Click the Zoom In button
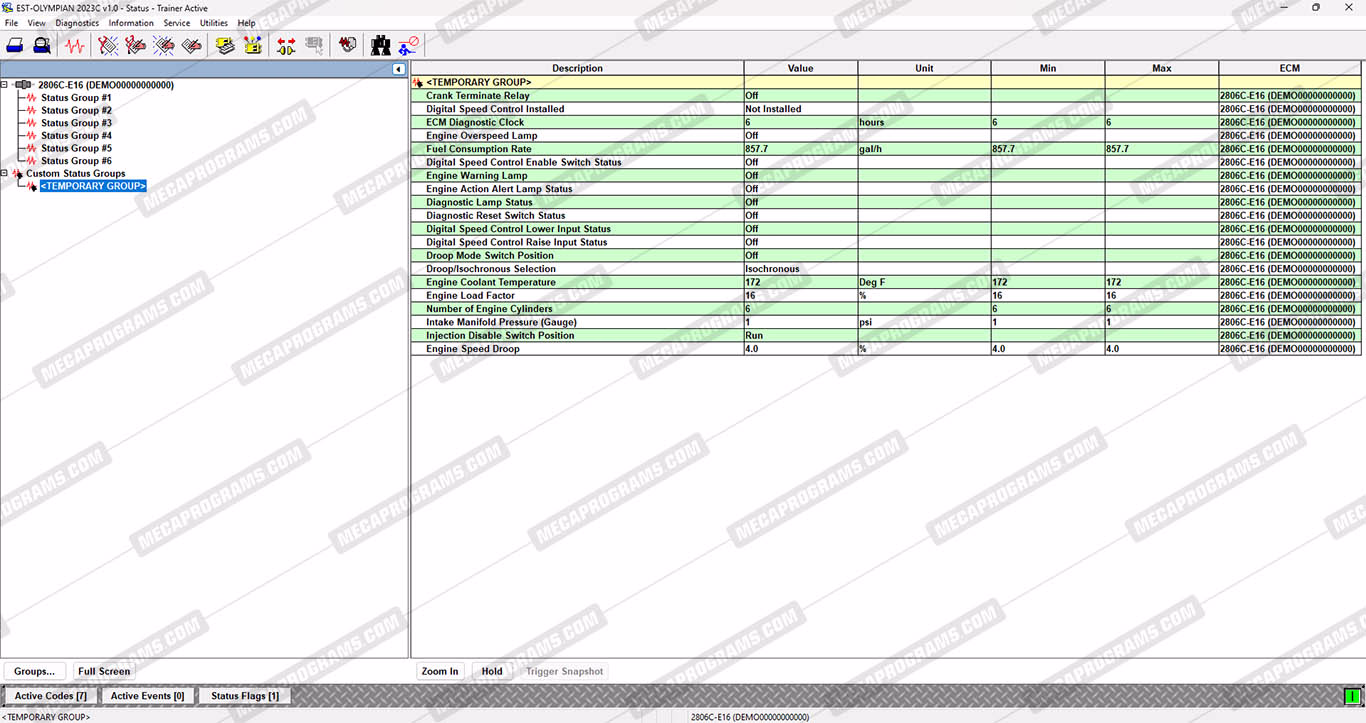1366x723 pixels. (x=440, y=671)
